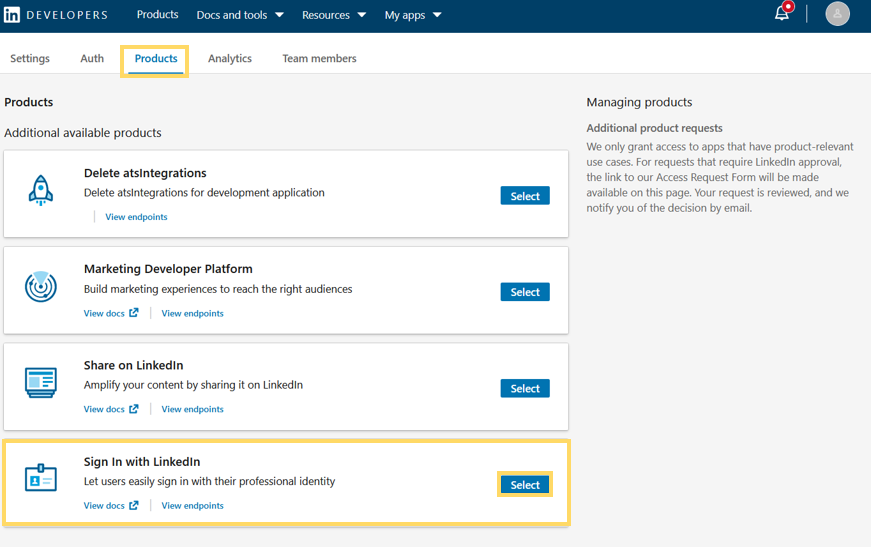871x547 pixels.
Task: View endpoints for Marketing Developer Platform
Action: coord(193,313)
